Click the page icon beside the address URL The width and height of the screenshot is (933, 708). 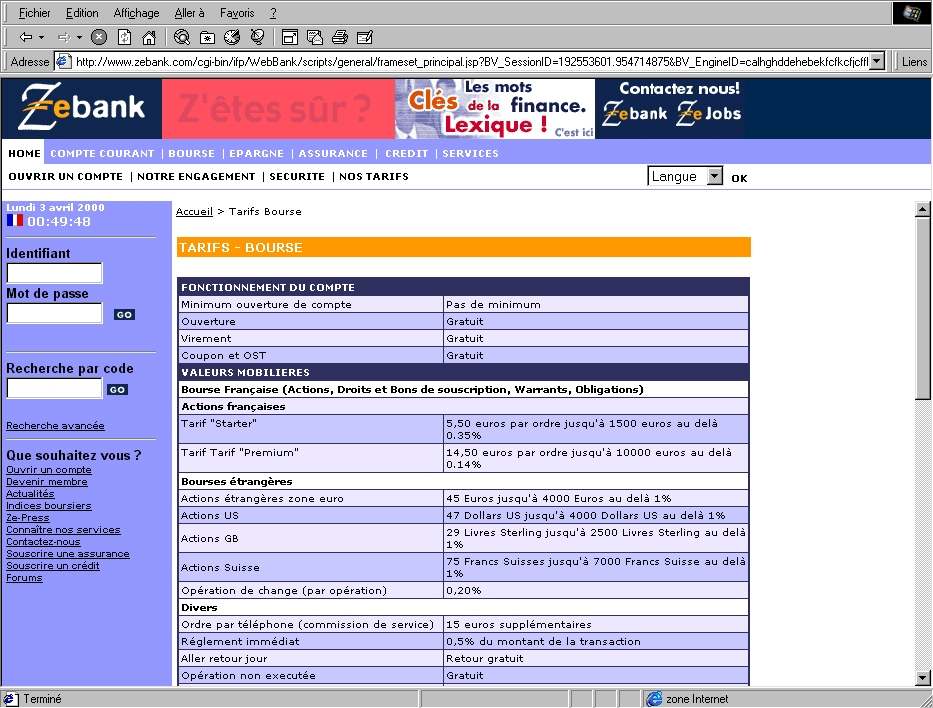pos(63,61)
